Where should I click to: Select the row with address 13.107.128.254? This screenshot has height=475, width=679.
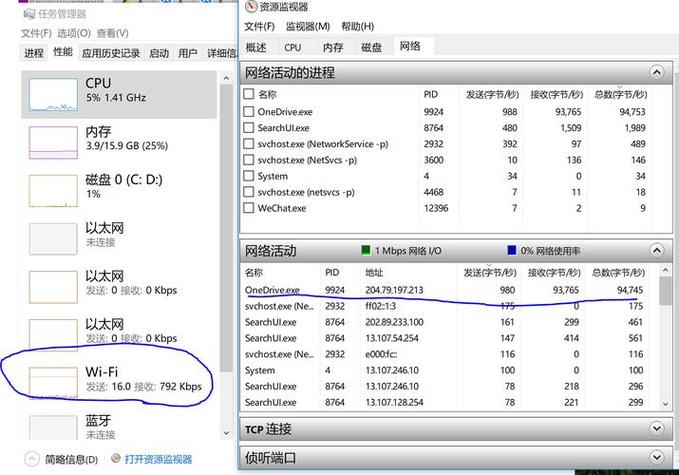coord(444,402)
